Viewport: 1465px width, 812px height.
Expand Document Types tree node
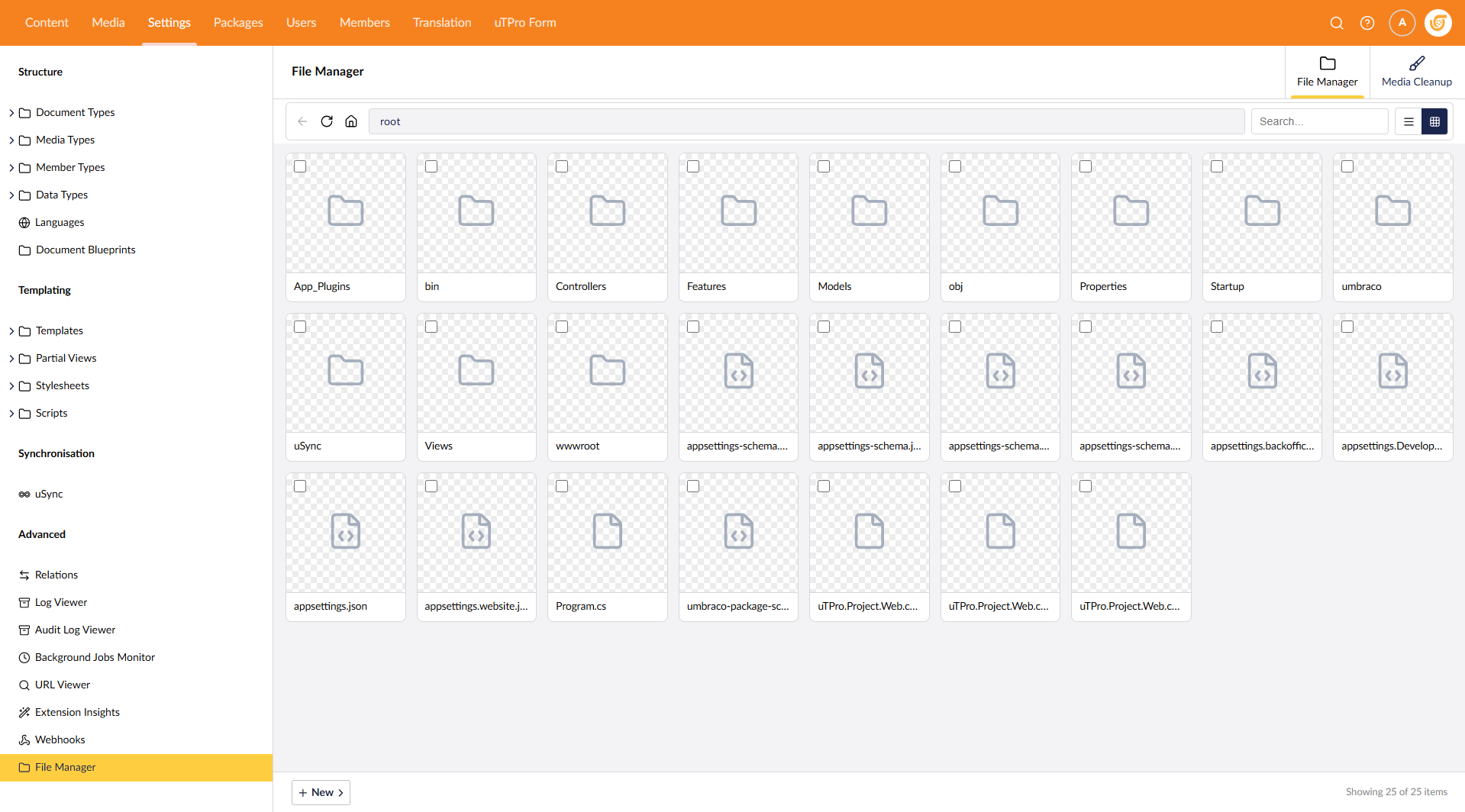coord(11,113)
